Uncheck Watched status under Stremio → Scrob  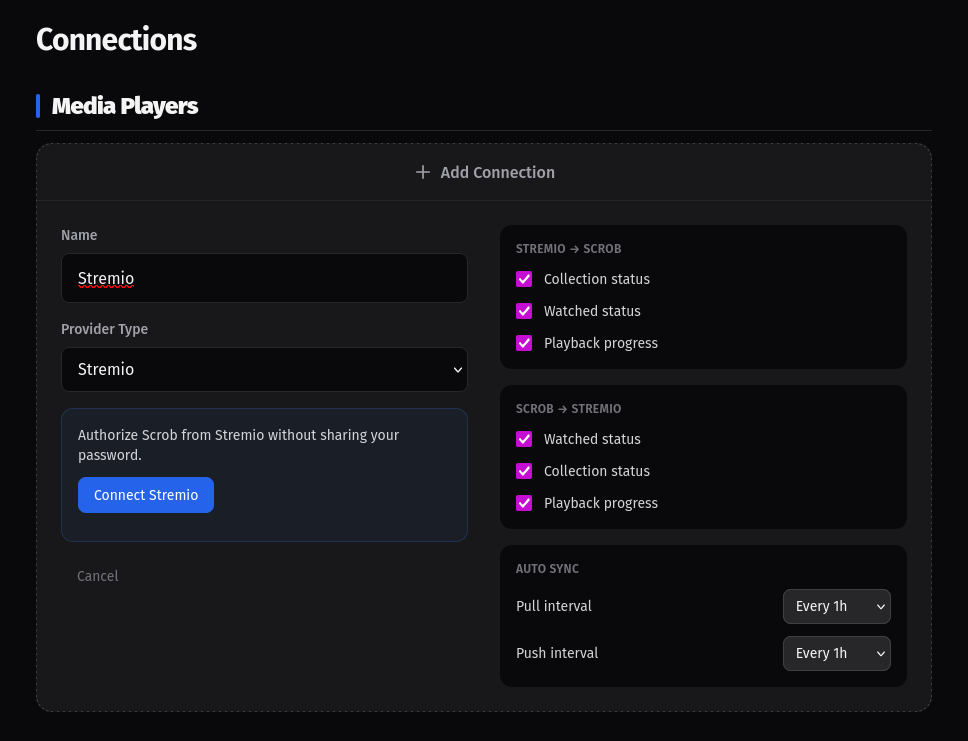(x=524, y=311)
